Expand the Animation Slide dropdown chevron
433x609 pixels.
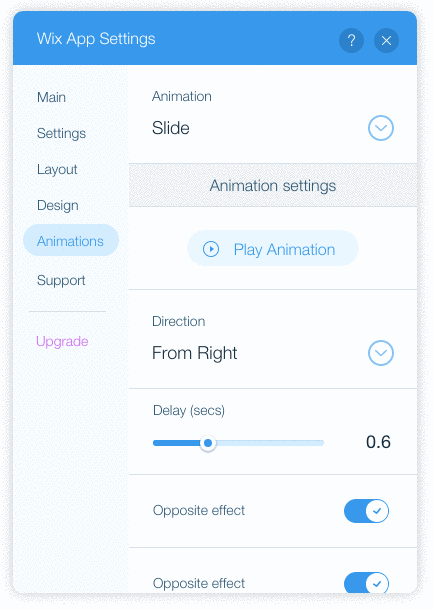click(x=381, y=128)
